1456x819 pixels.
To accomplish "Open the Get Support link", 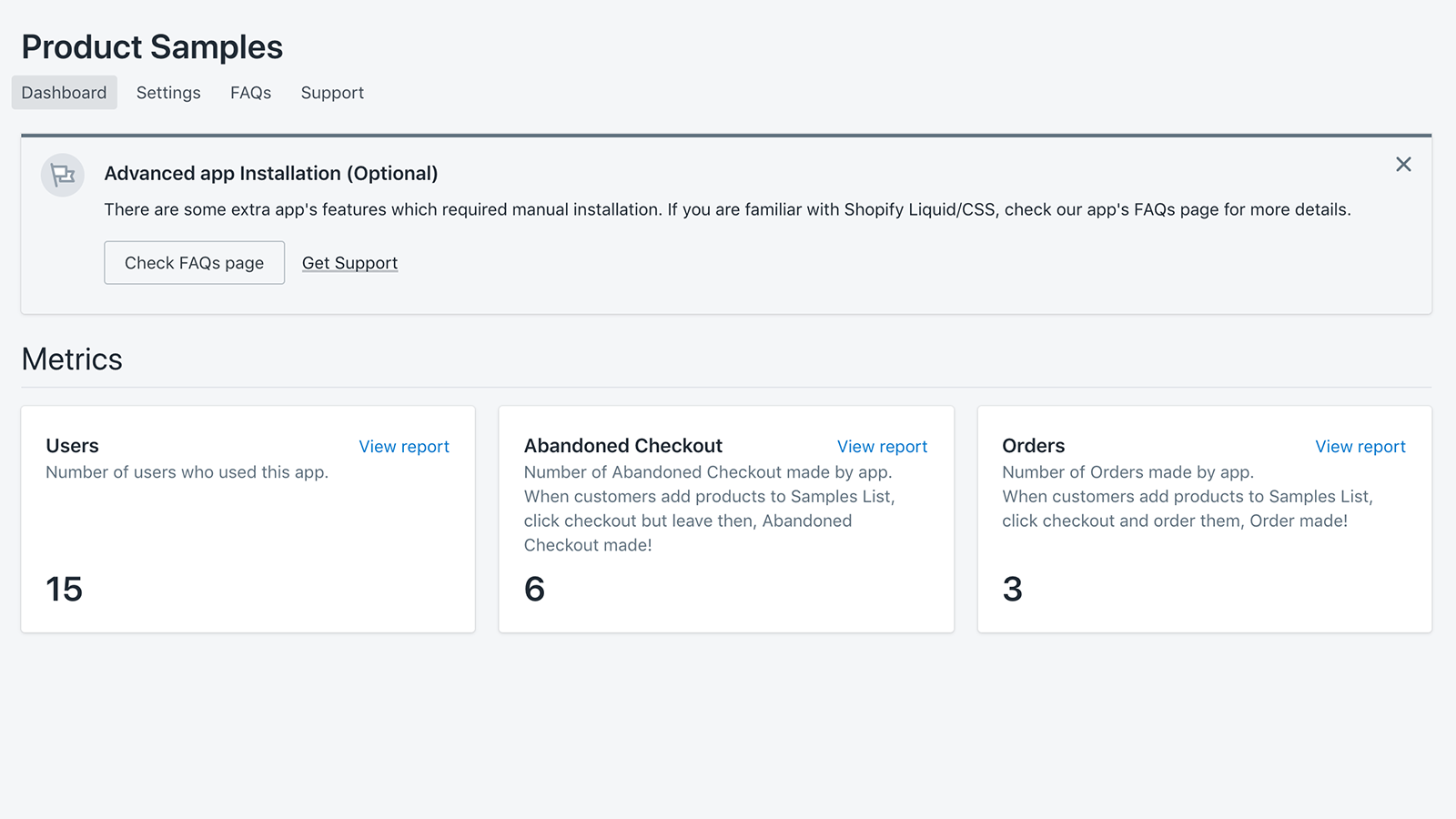I will 349,262.
